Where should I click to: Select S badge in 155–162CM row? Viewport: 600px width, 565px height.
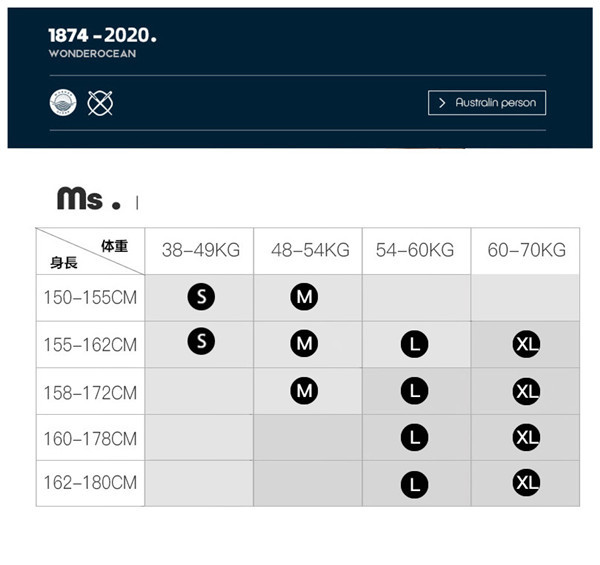tap(201, 341)
